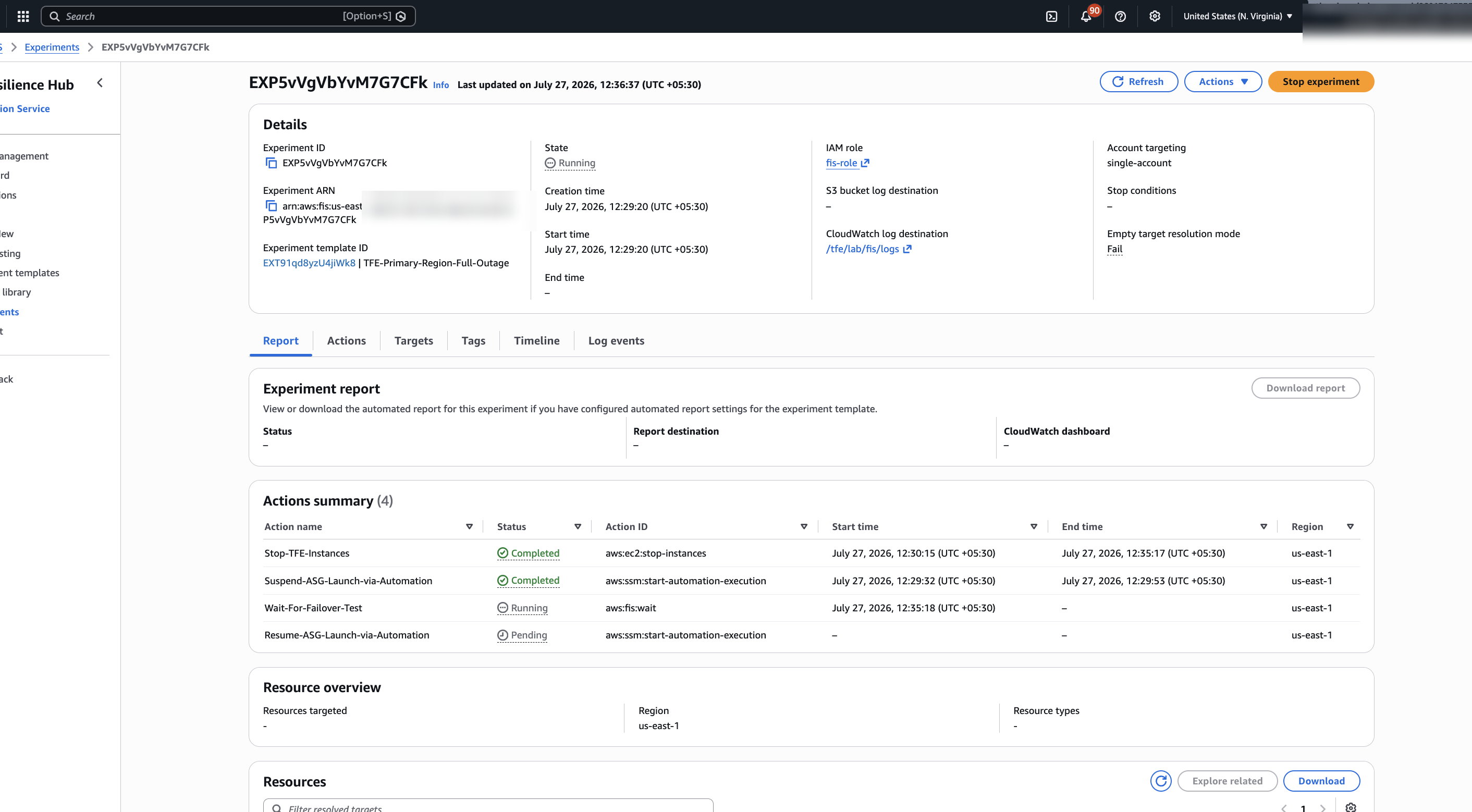Image resolution: width=1472 pixels, height=812 pixels.
Task: Open the Experiments breadcrumb link
Action: click(x=52, y=47)
